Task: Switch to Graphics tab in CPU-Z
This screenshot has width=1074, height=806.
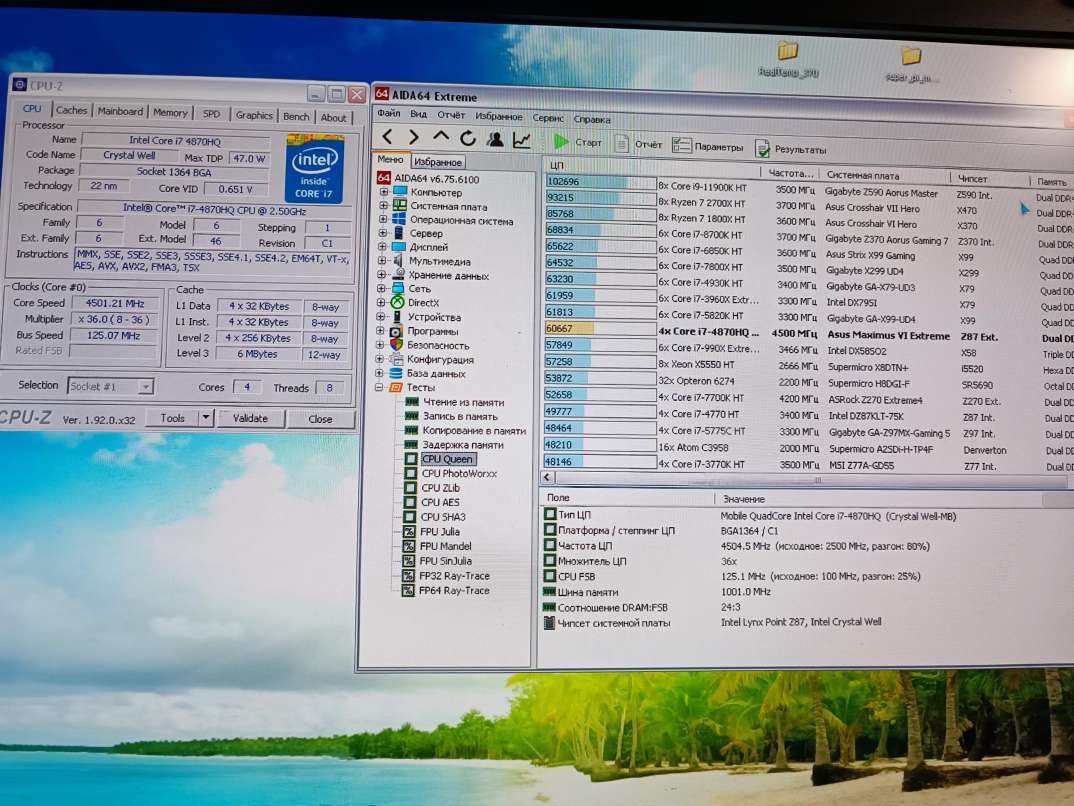Action: pos(254,115)
